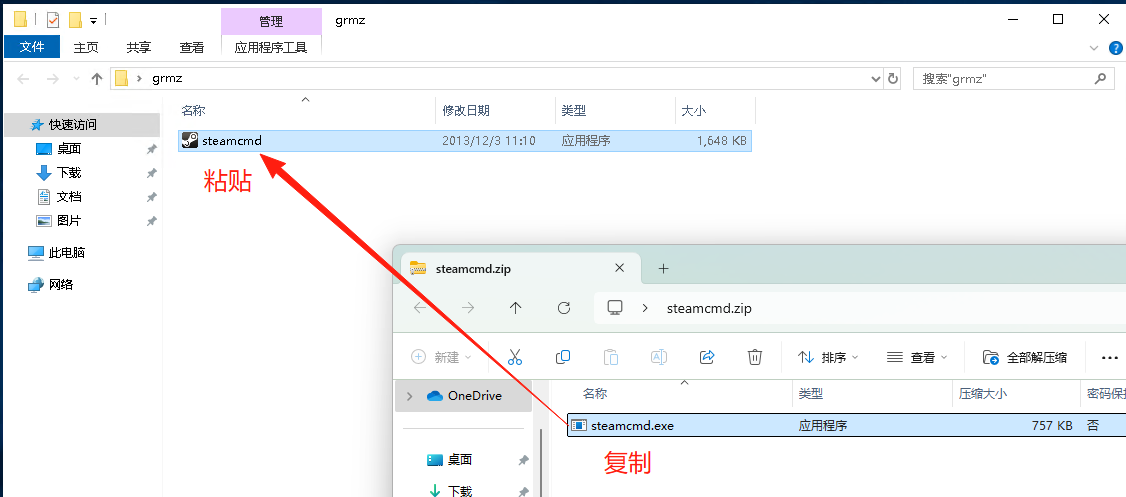Select 此电脑 in the navigation pane

(x=67, y=253)
